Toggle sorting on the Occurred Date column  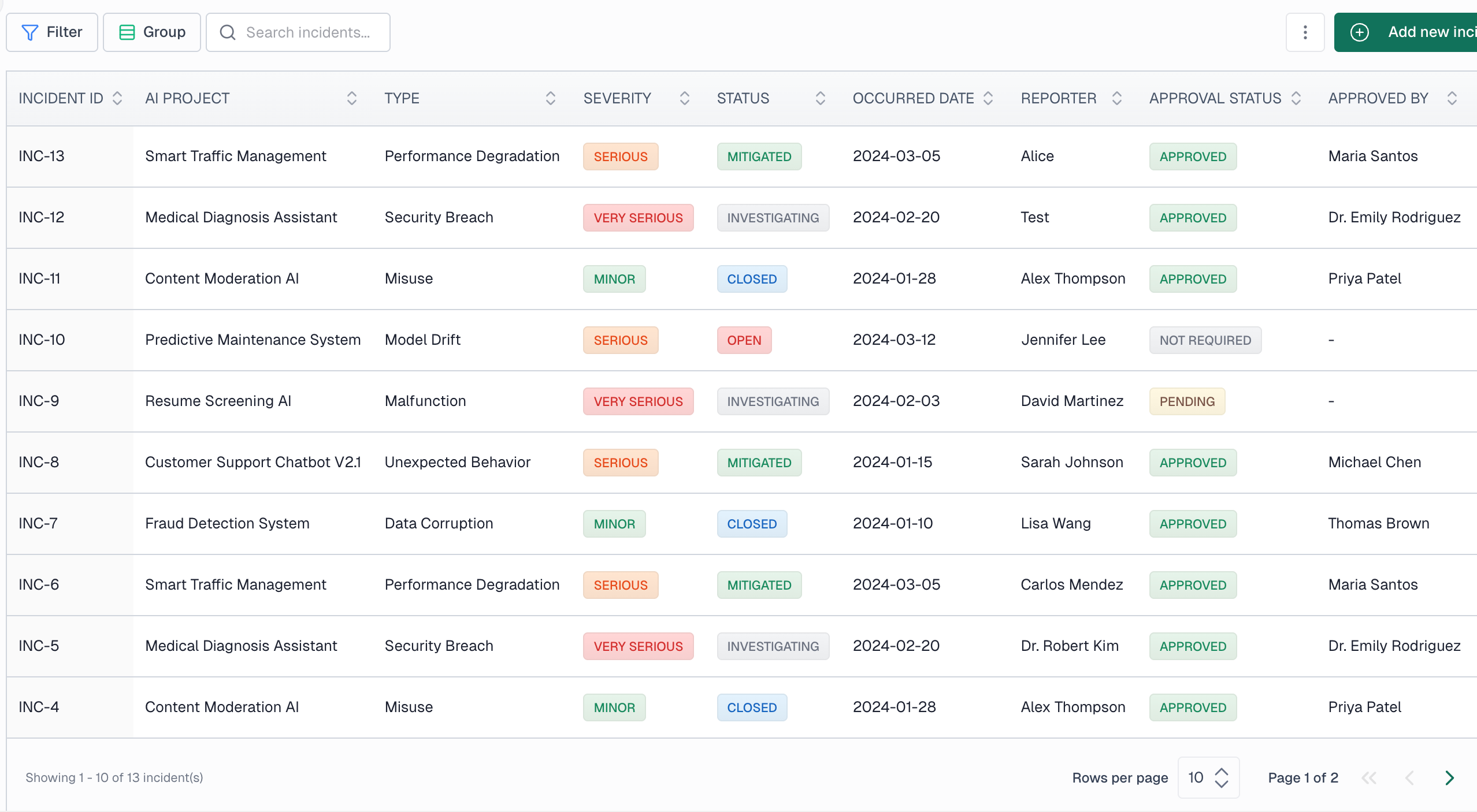click(x=988, y=98)
